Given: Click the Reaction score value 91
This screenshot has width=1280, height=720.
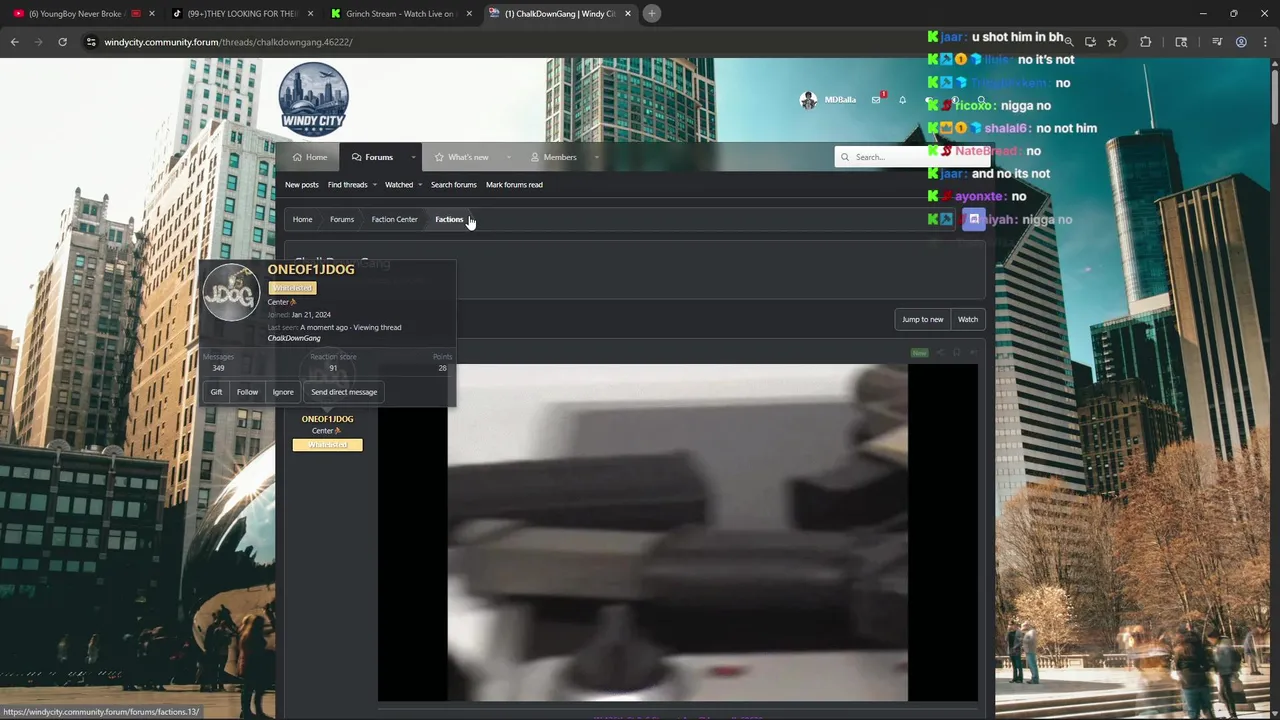Looking at the screenshot, I should [x=333, y=368].
